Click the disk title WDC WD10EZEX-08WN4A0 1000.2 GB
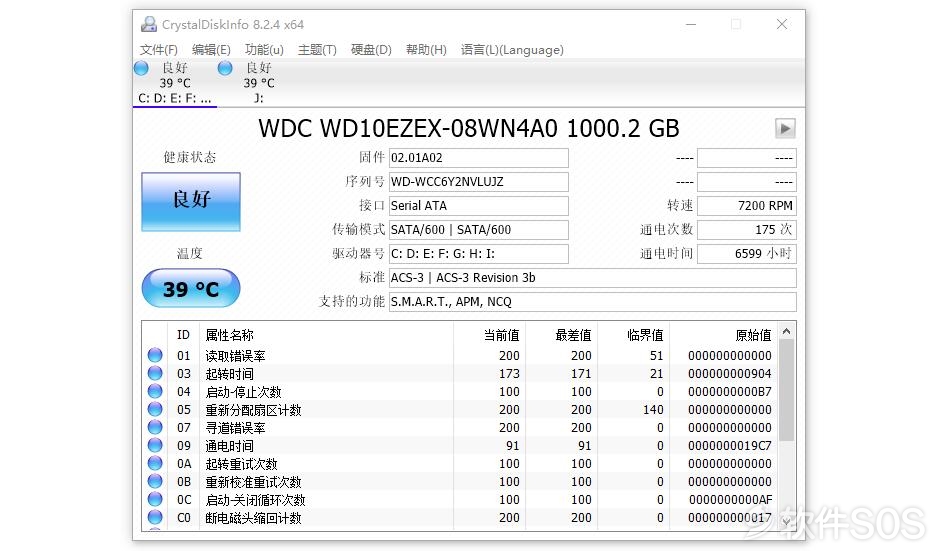Viewport: 940px width, 551px height. pos(469,128)
